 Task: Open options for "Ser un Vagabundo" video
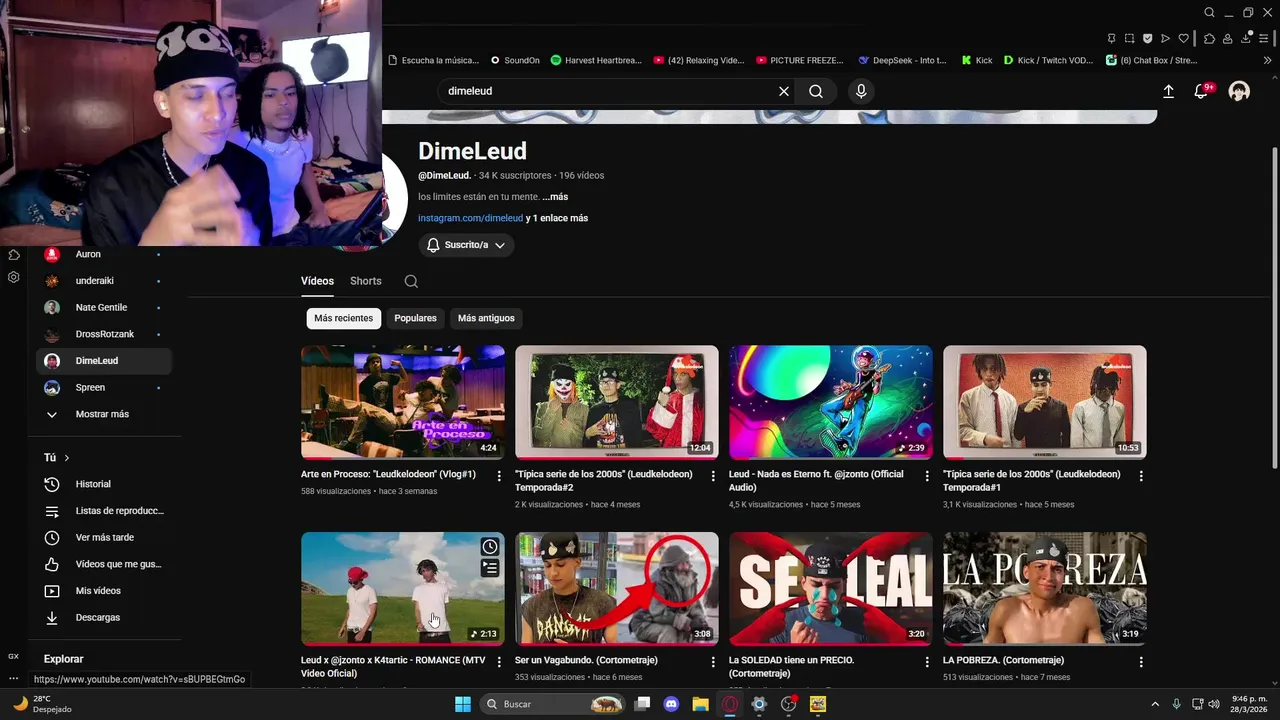[x=713, y=662]
